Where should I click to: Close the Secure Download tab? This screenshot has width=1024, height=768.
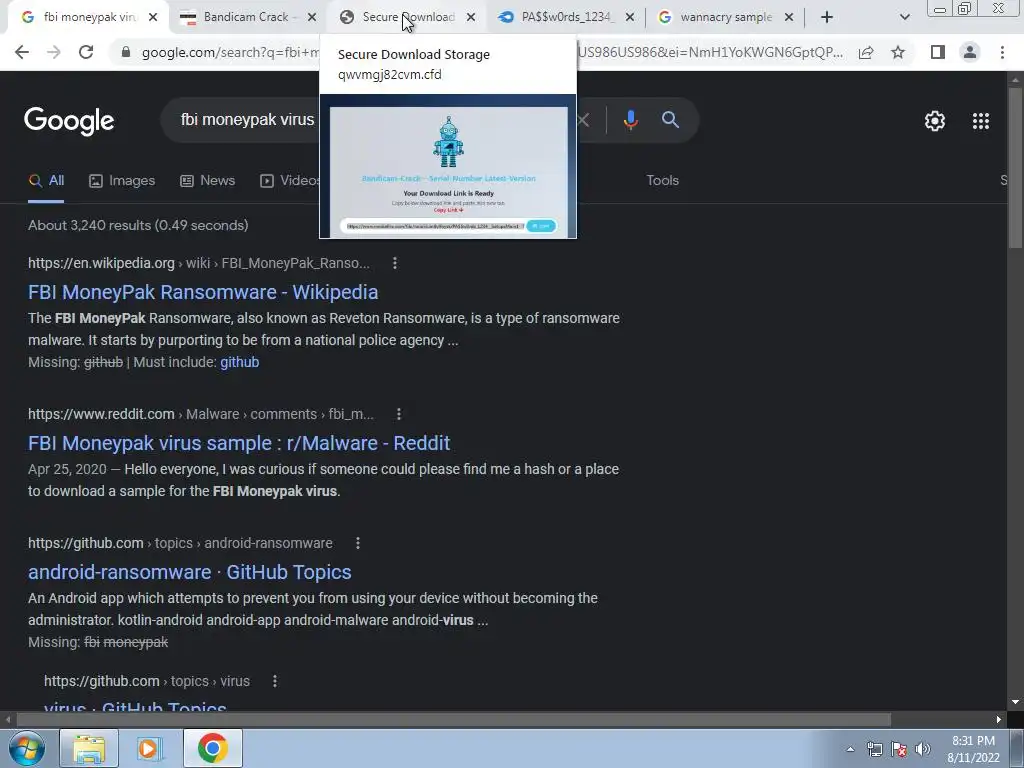tap(471, 18)
